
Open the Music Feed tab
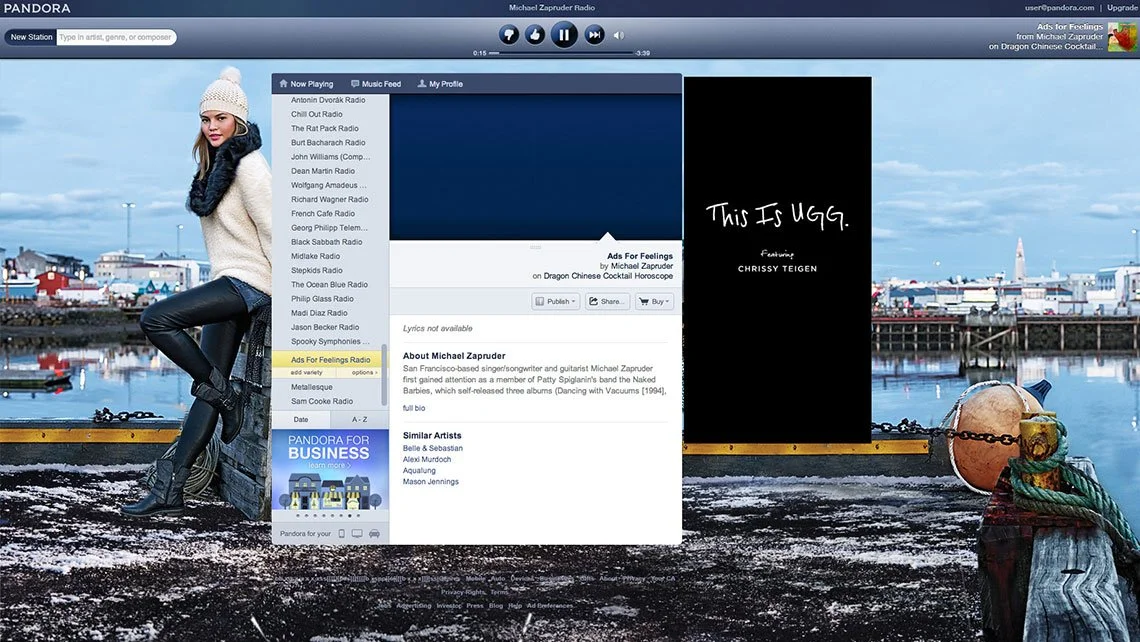(376, 84)
